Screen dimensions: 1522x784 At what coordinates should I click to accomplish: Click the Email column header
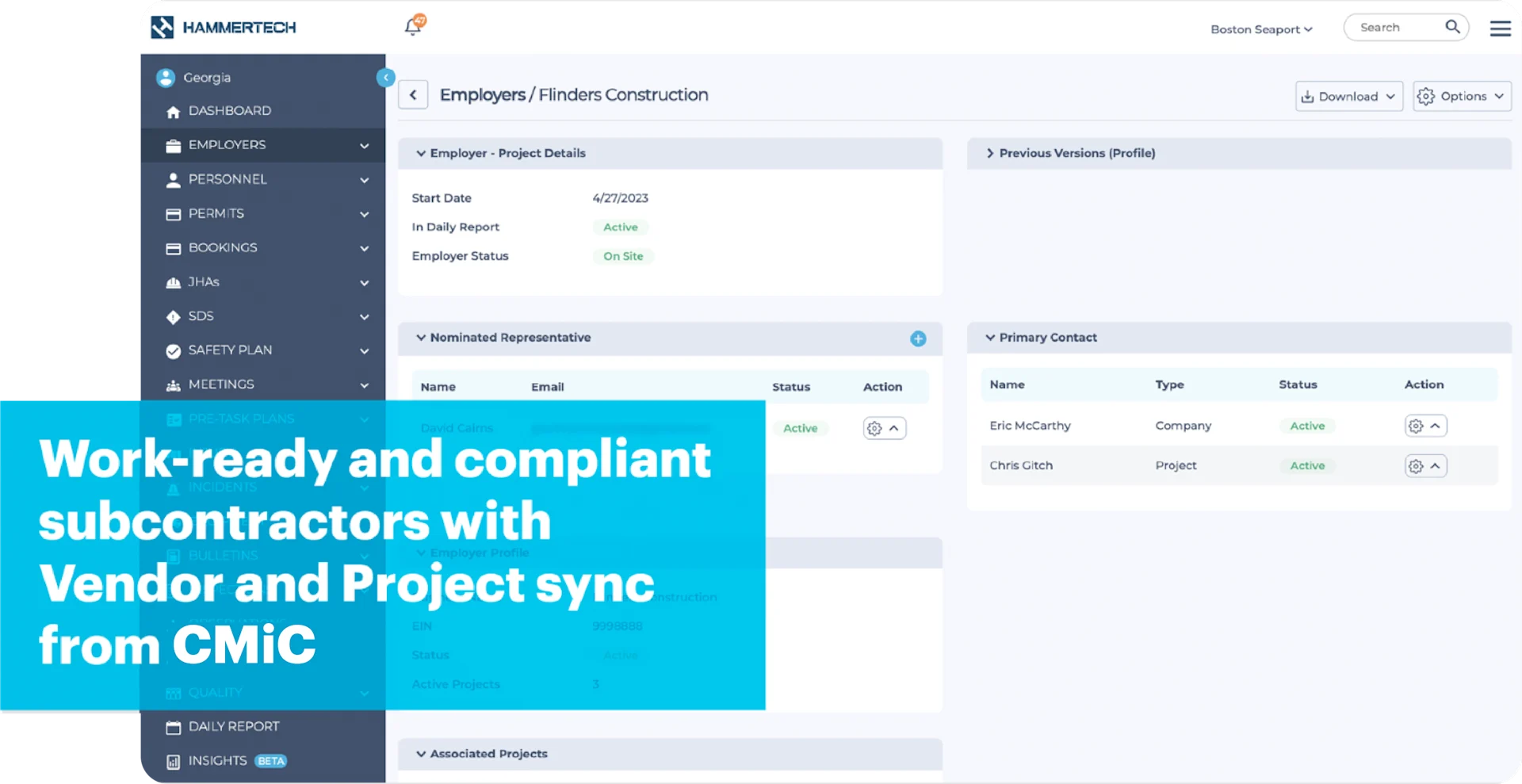click(x=548, y=387)
